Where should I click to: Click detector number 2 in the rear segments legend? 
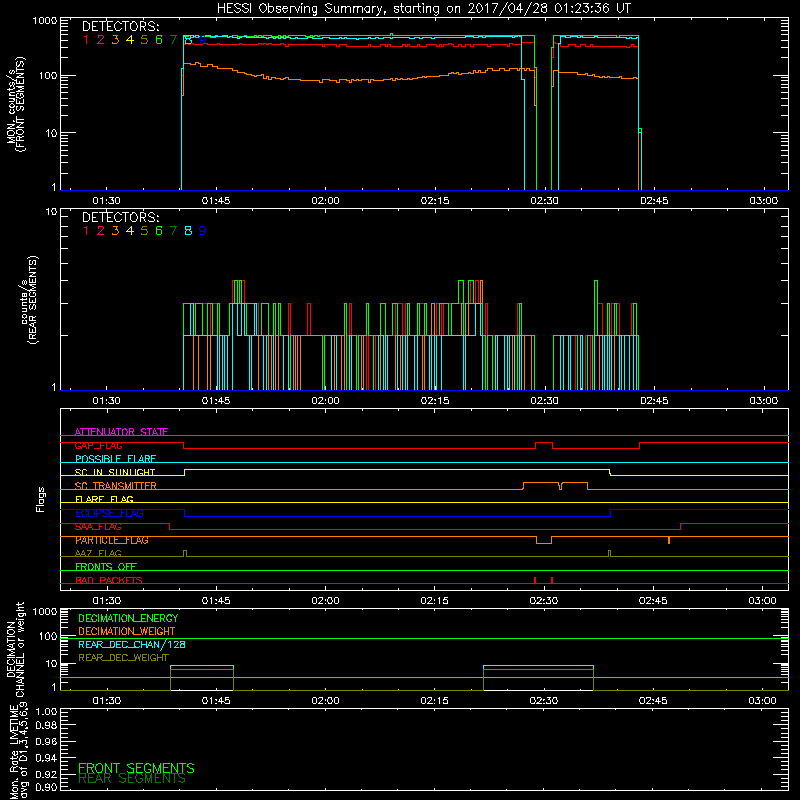tap(101, 231)
